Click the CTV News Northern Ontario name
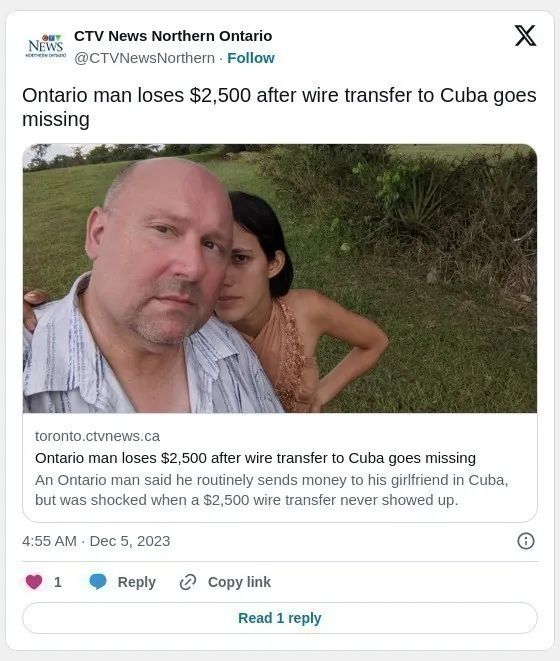 (173, 36)
